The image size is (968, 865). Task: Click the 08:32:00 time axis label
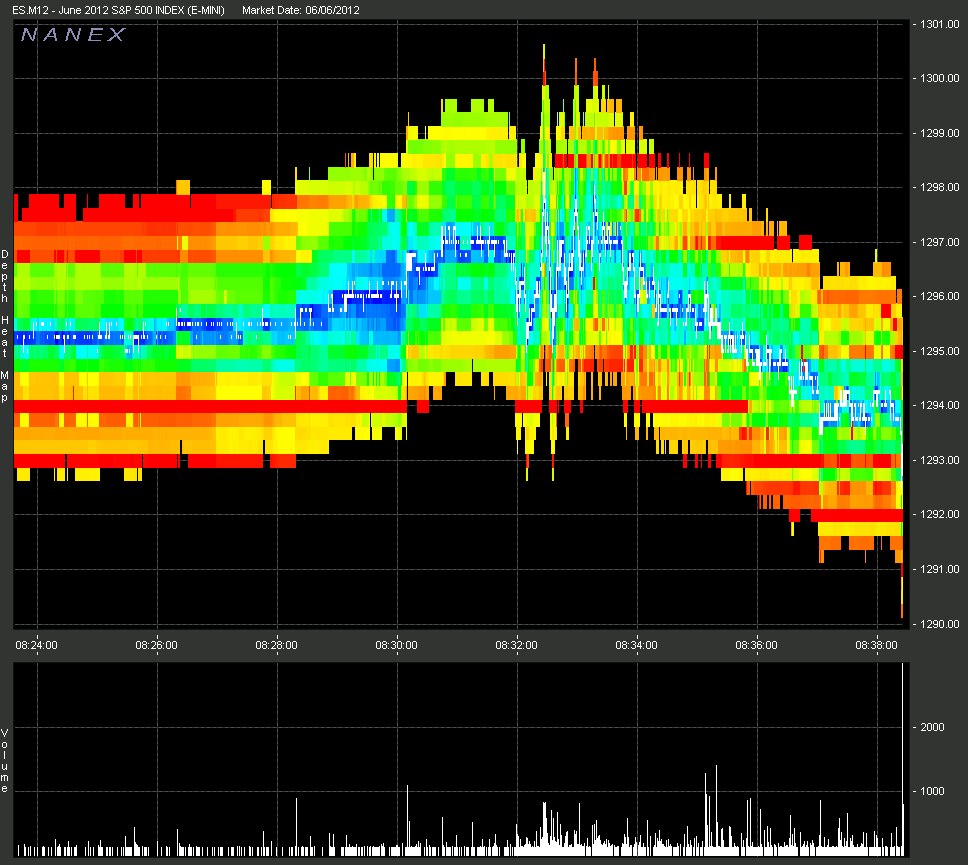(x=516, y=645)
